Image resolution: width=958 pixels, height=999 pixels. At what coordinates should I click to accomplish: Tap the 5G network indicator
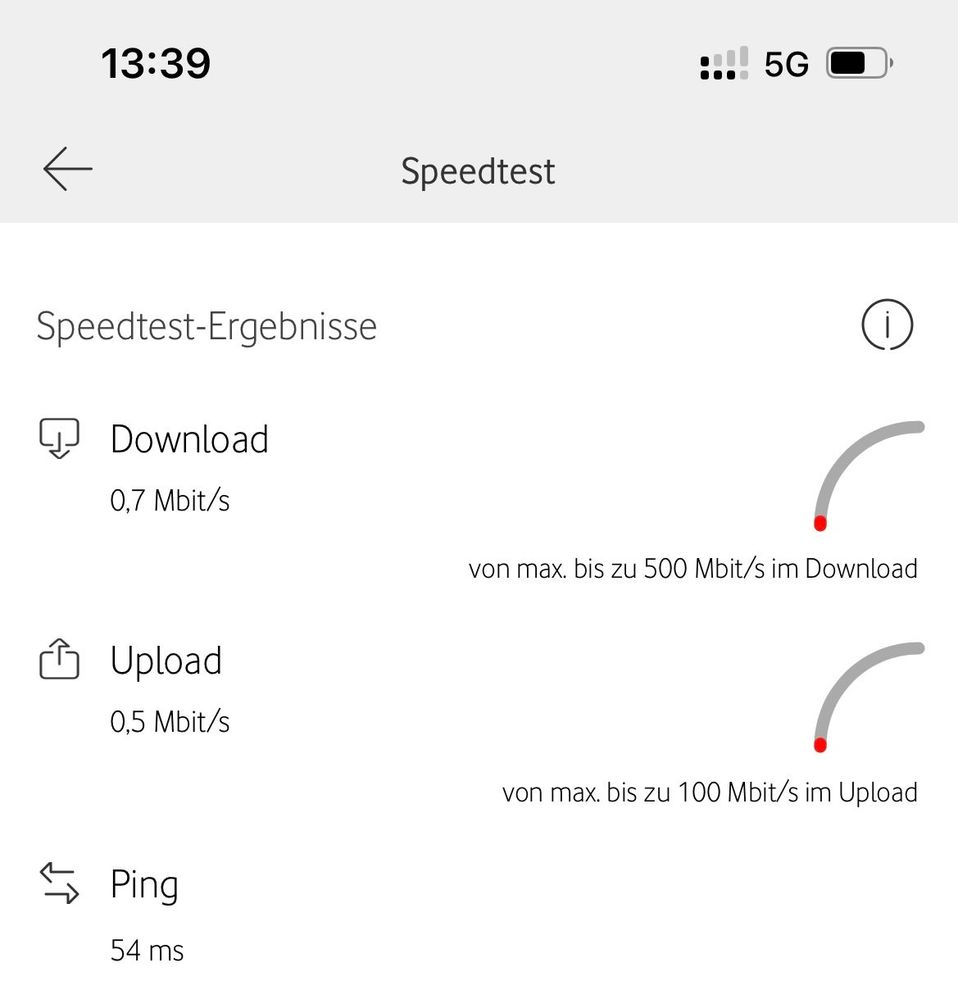(786, 65)
